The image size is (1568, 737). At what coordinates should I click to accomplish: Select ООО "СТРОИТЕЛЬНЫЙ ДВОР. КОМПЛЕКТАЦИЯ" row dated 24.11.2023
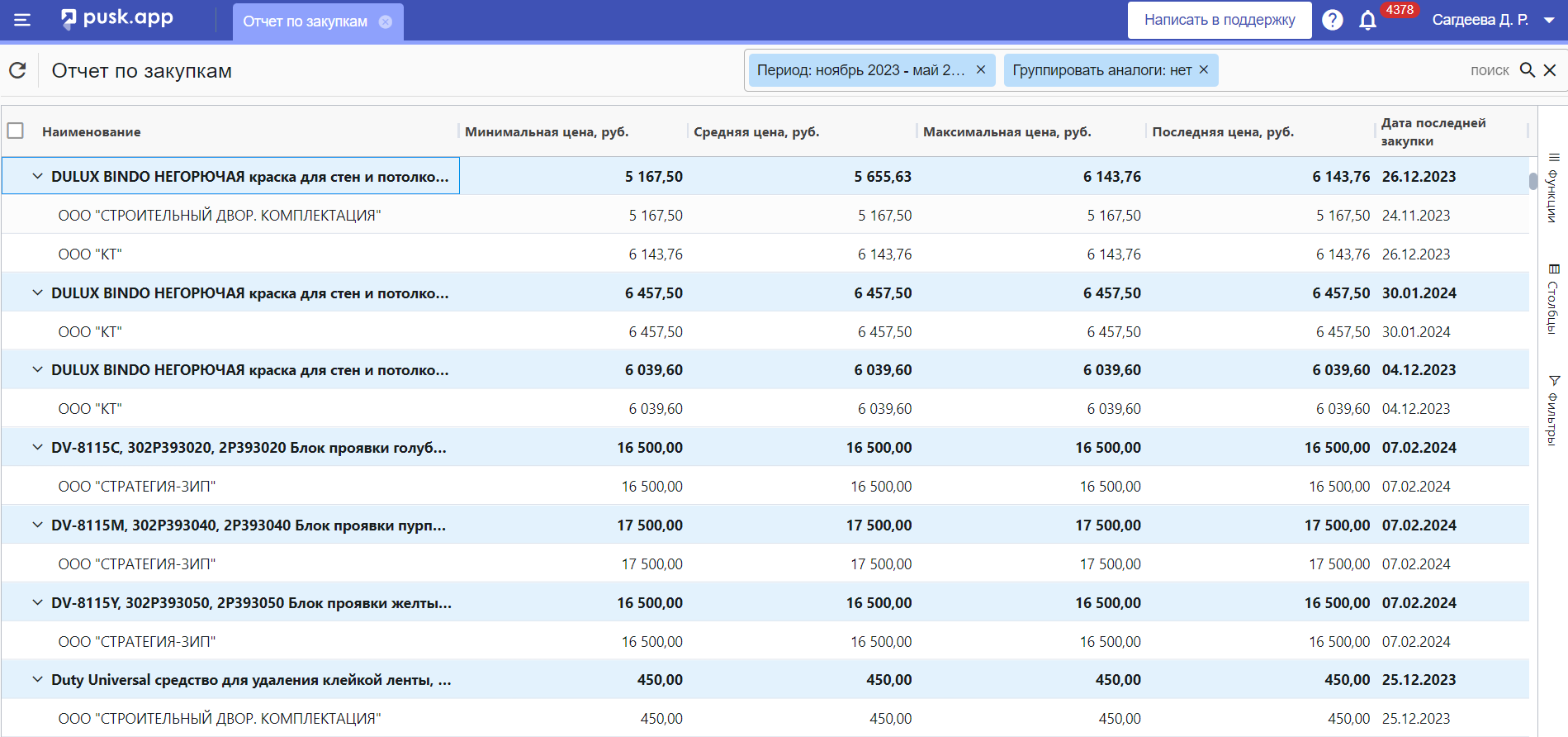click(x=765, y=215)
